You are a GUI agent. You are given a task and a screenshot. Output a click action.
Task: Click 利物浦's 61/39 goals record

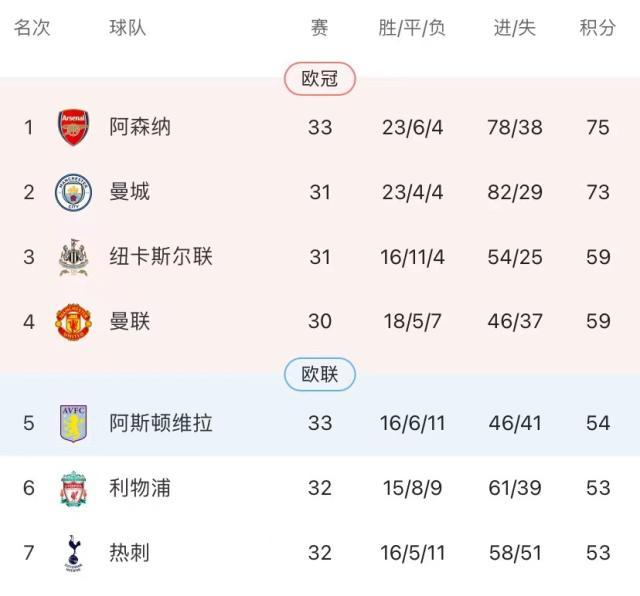(x=515, y=488)
